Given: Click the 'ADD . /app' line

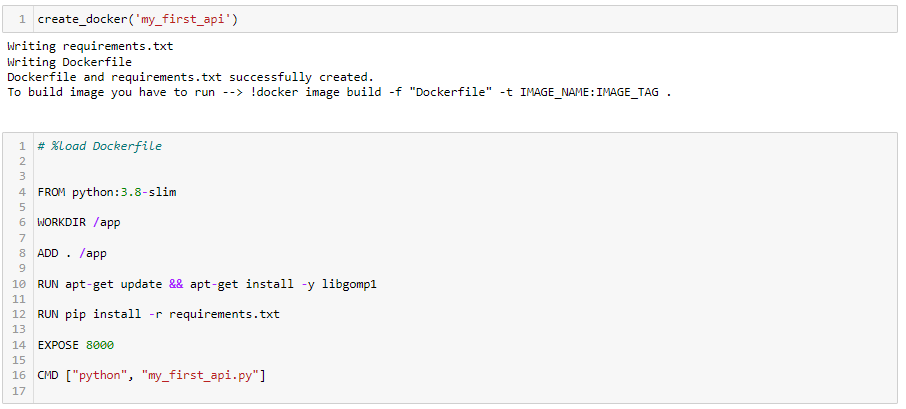Looking at the screenshot, I should (72, 253).
